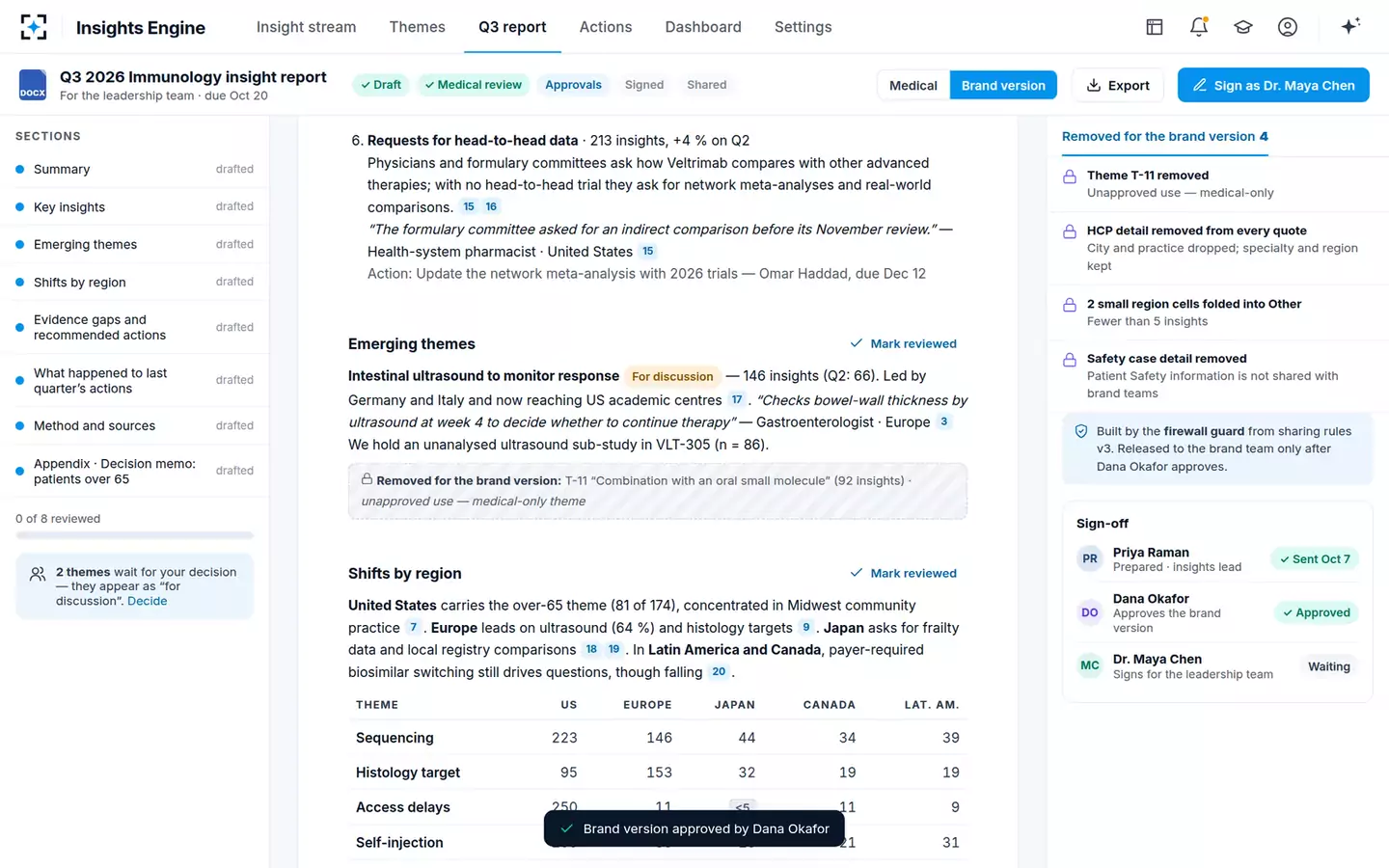Click Dana Okafor's DO avatar
Viewport: 1389px width, 868px height.
click(x=1090, y=612)
